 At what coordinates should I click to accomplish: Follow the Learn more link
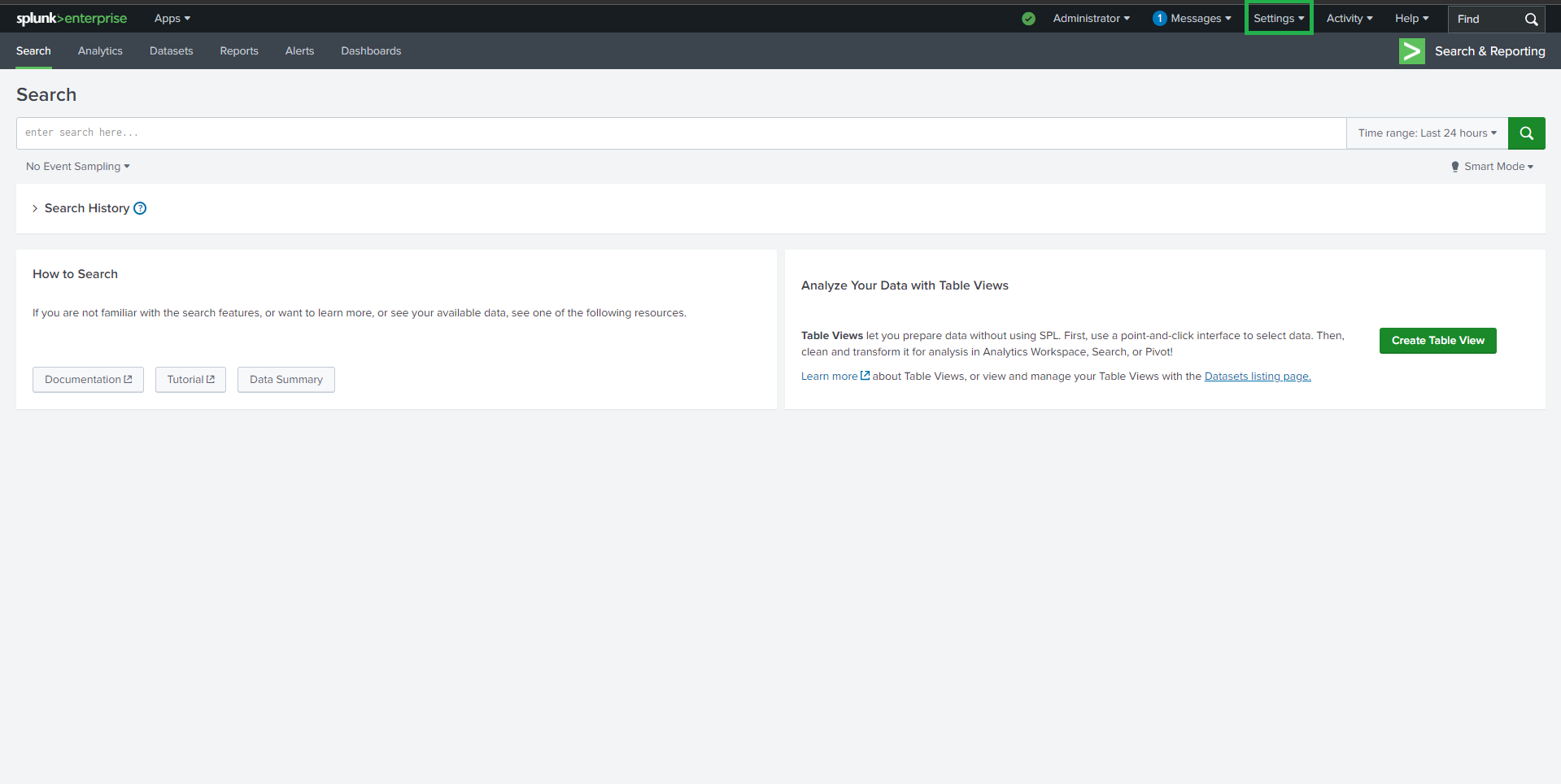pos(835,377)
